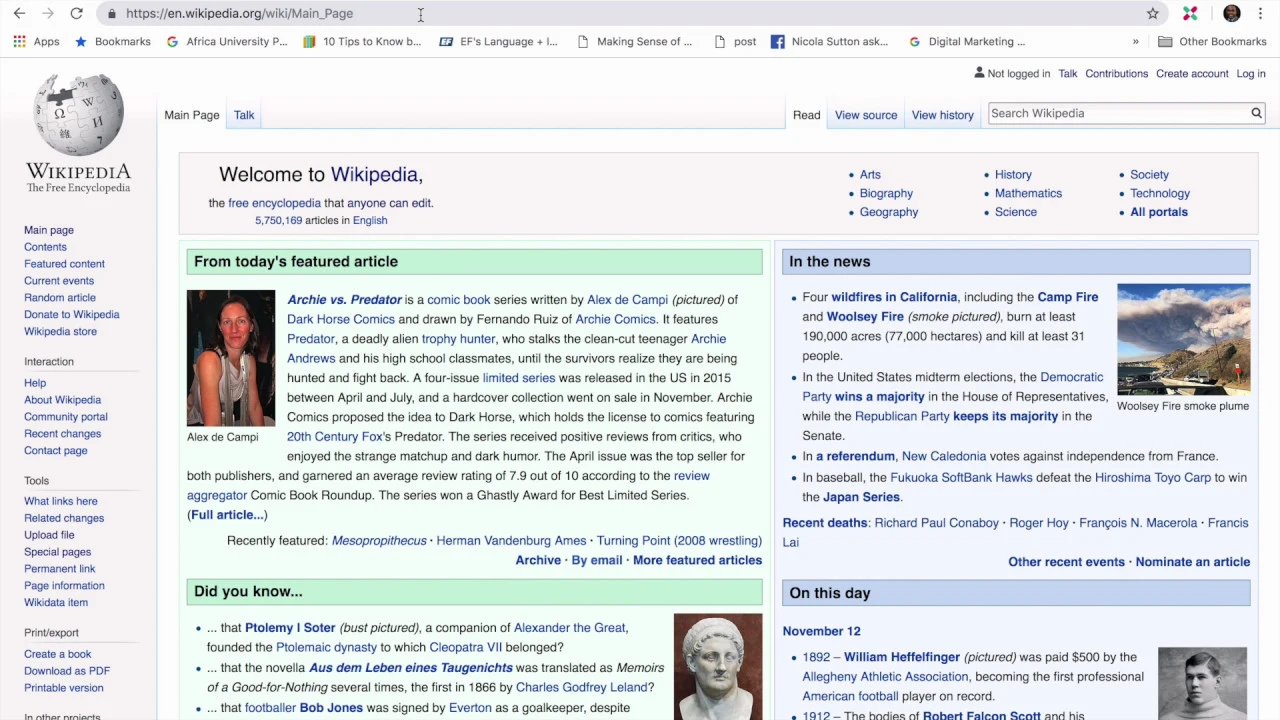Screen dimensions: 1280x720
Task: Open the Africa University bookmark
Action: pyautogui.click(x=227, y=42)
